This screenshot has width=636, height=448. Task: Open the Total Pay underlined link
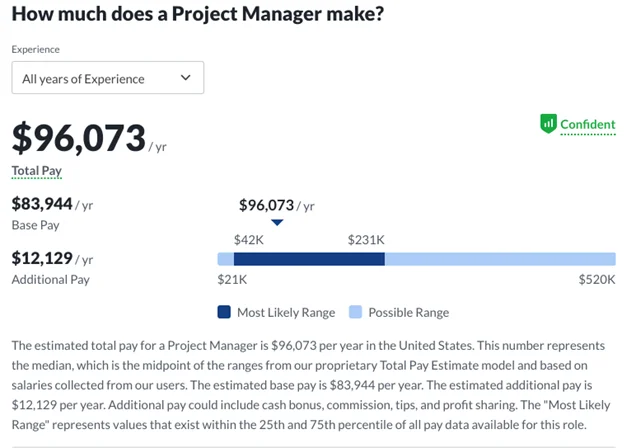point(36,171)
